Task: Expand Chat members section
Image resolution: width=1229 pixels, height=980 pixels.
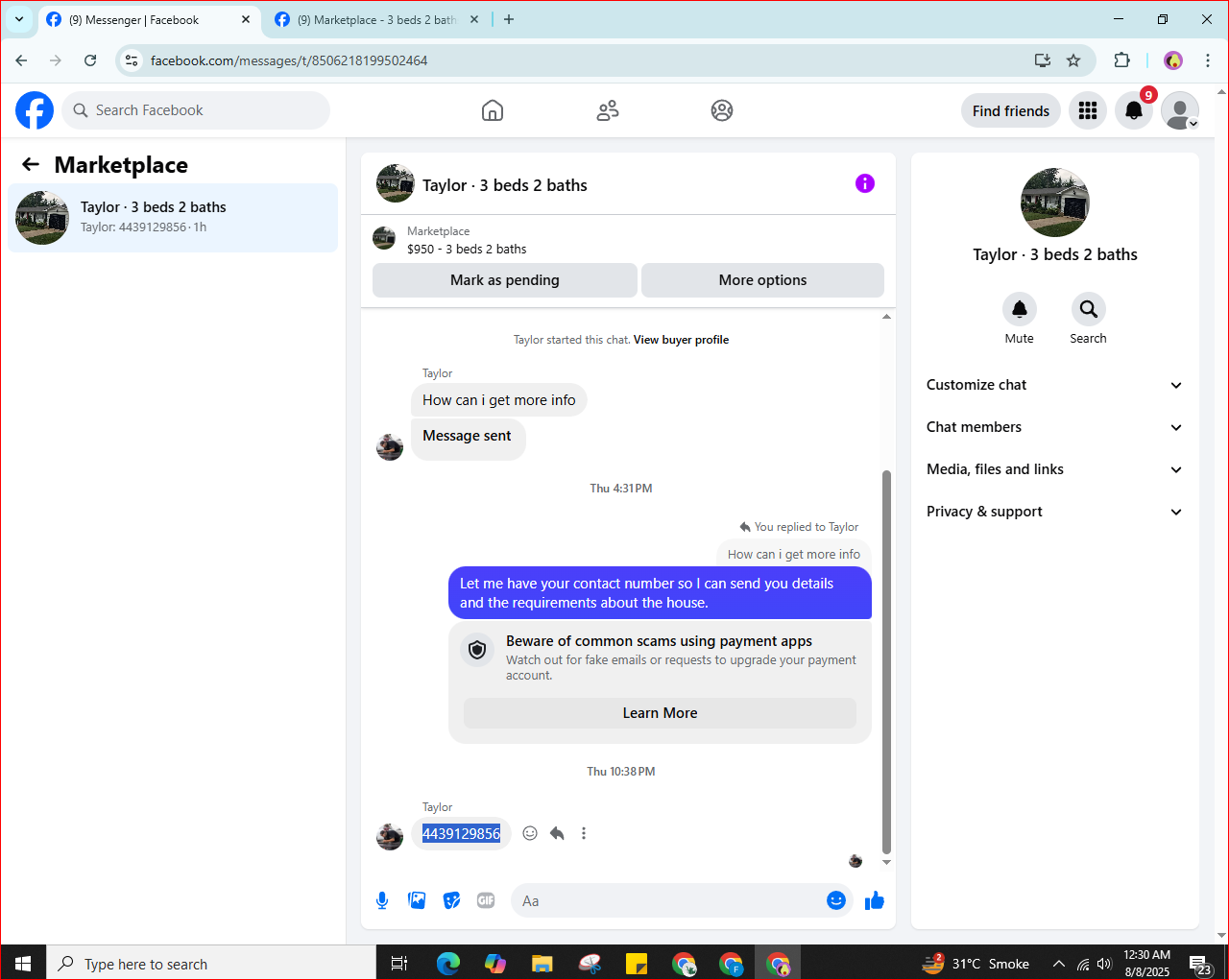Action: tap(1054, 427)
